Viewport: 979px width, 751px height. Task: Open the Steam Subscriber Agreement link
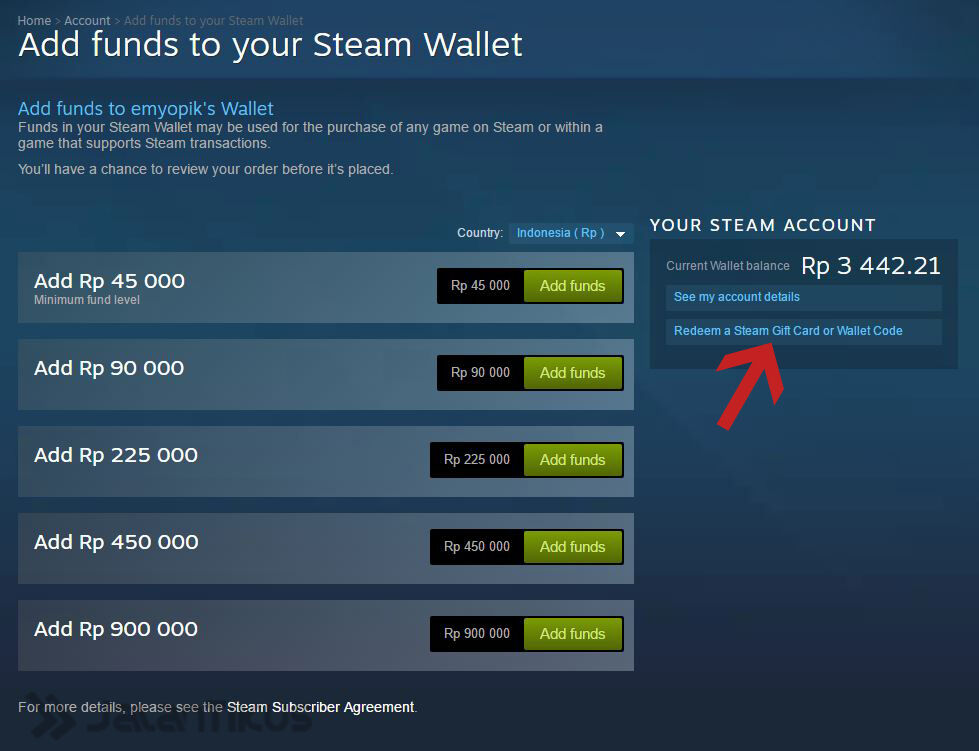pyautogui.click(x=320, y=707)
